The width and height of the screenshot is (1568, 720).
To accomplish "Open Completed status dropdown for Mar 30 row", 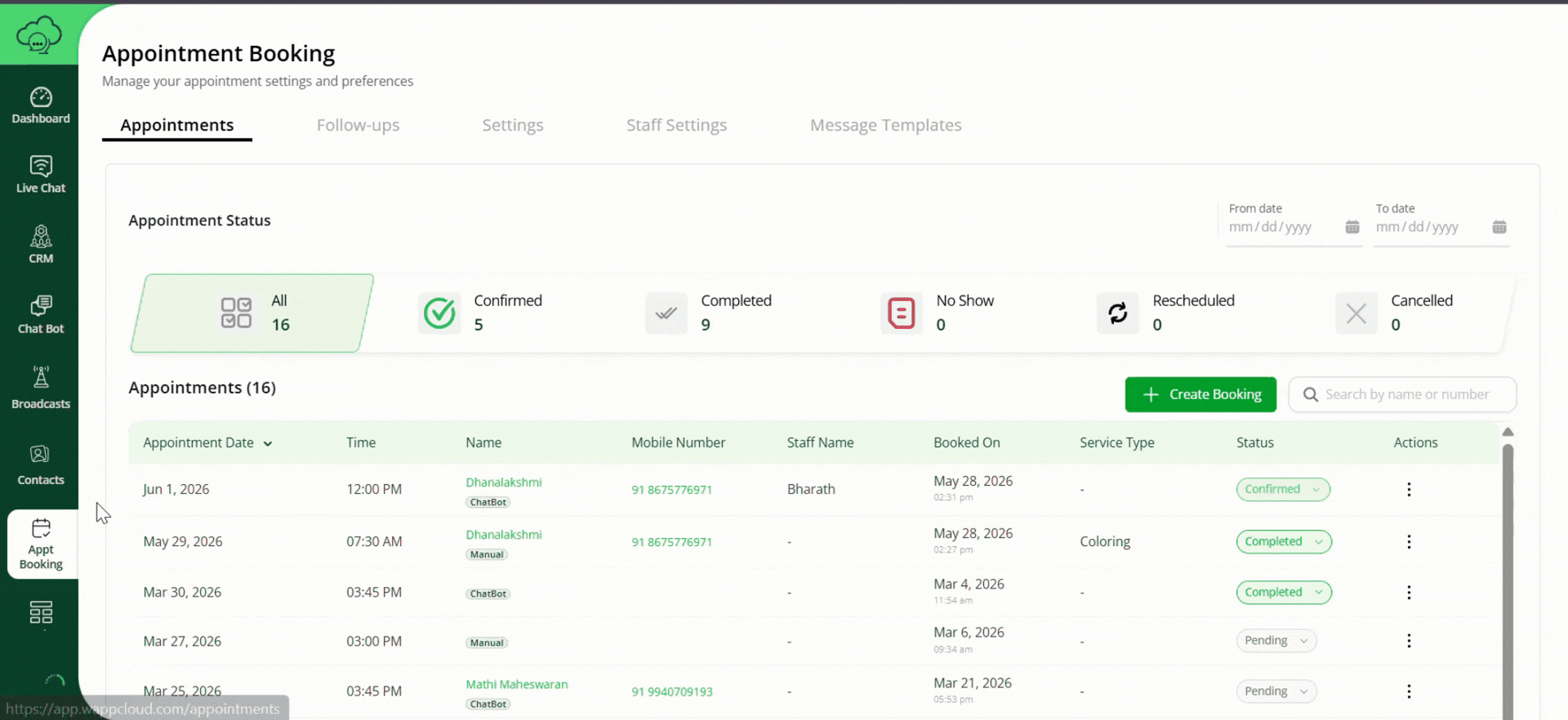I will point(1284,592).
